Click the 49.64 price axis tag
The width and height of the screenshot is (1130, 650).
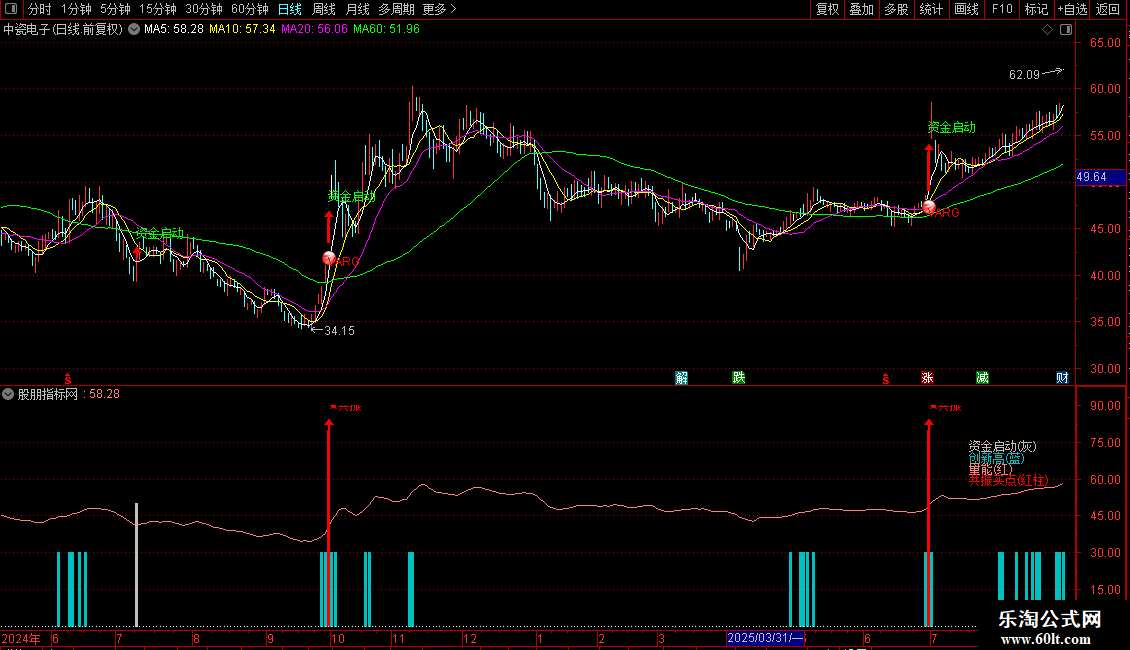(x=1100, y=177)
